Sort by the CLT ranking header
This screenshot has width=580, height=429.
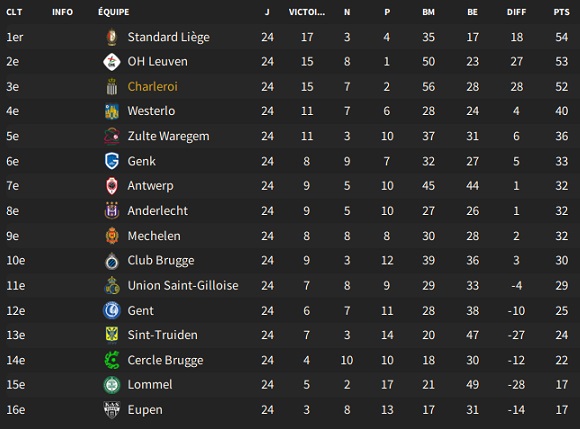(14, 12)
